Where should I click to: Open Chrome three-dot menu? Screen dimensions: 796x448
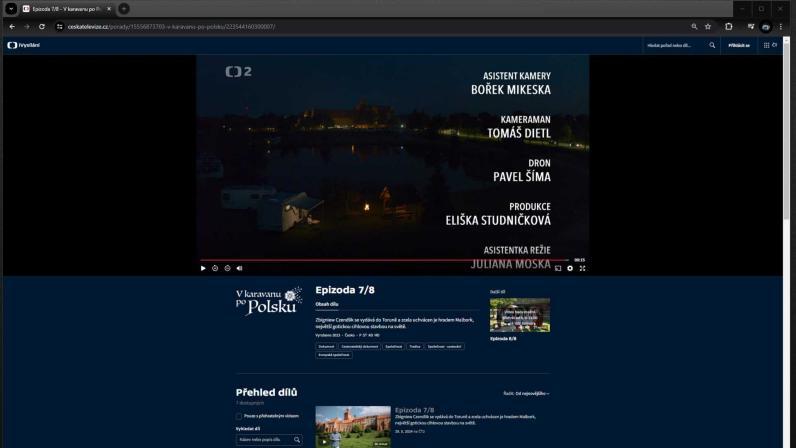[x=780, y=26]
